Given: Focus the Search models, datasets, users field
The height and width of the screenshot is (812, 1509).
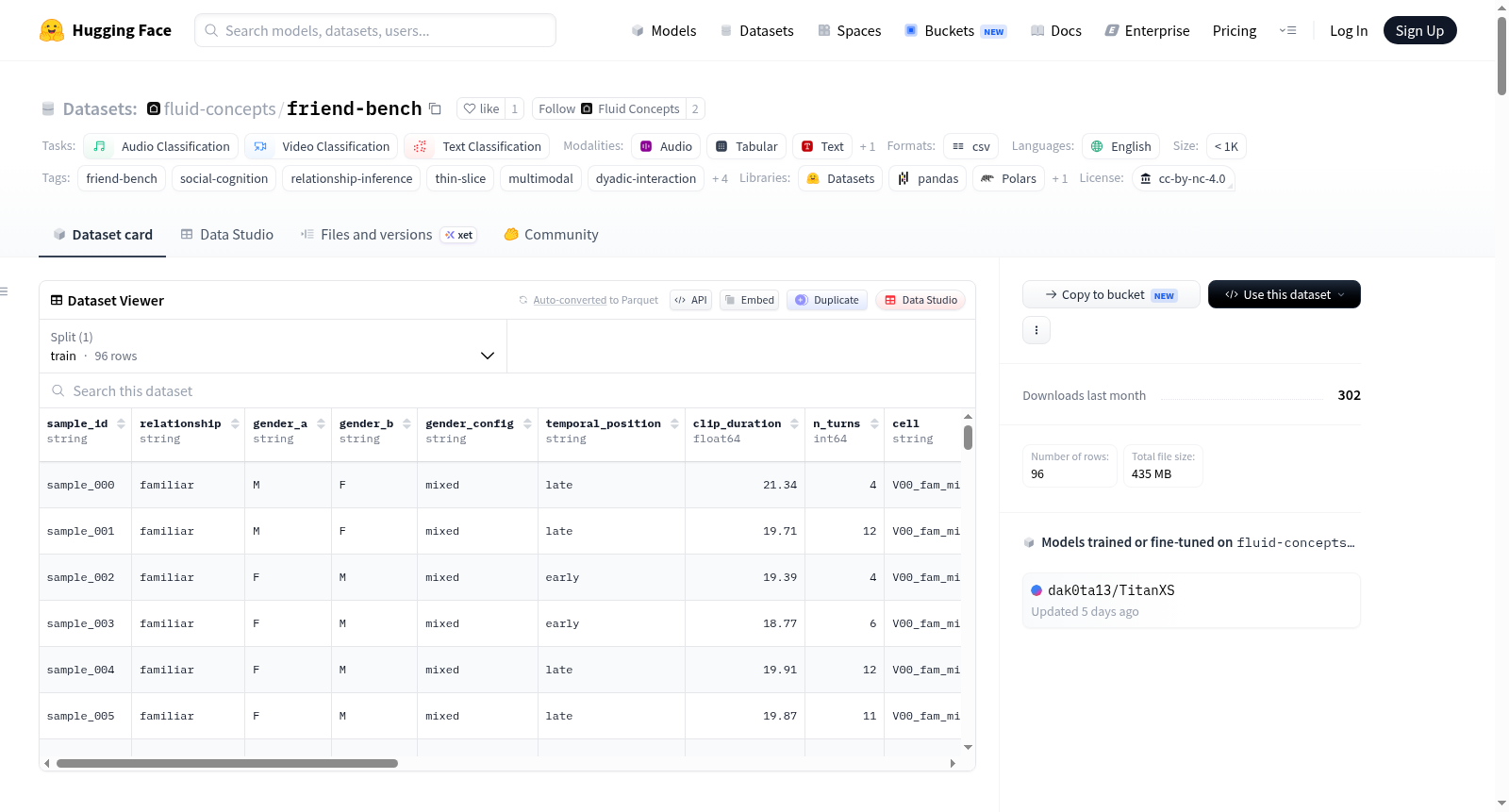Looking at the screenshot, I should [x=375, y=30].
